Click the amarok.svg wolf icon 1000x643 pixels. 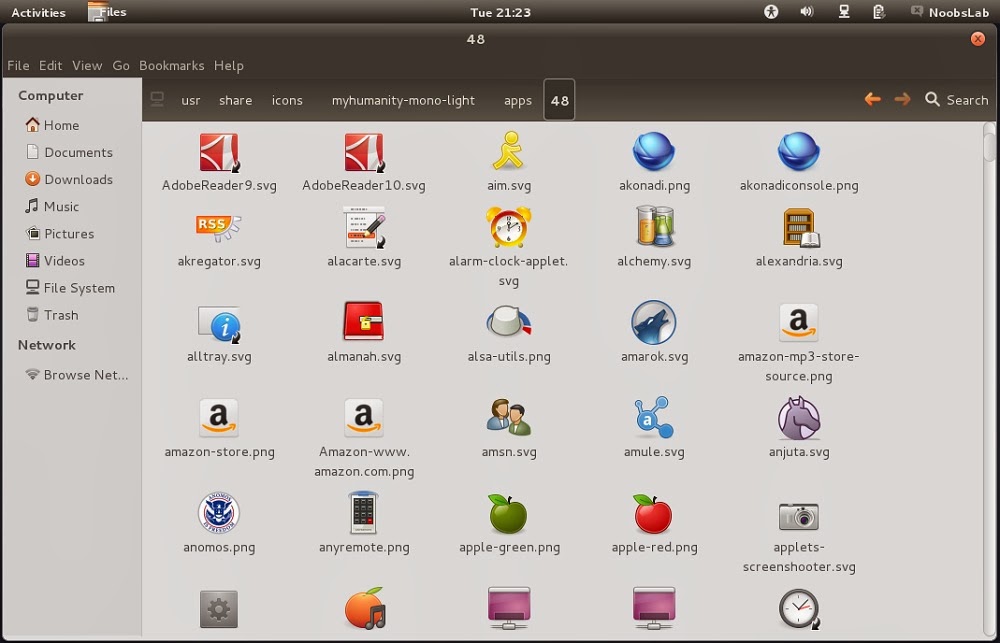tap(654, 322)
